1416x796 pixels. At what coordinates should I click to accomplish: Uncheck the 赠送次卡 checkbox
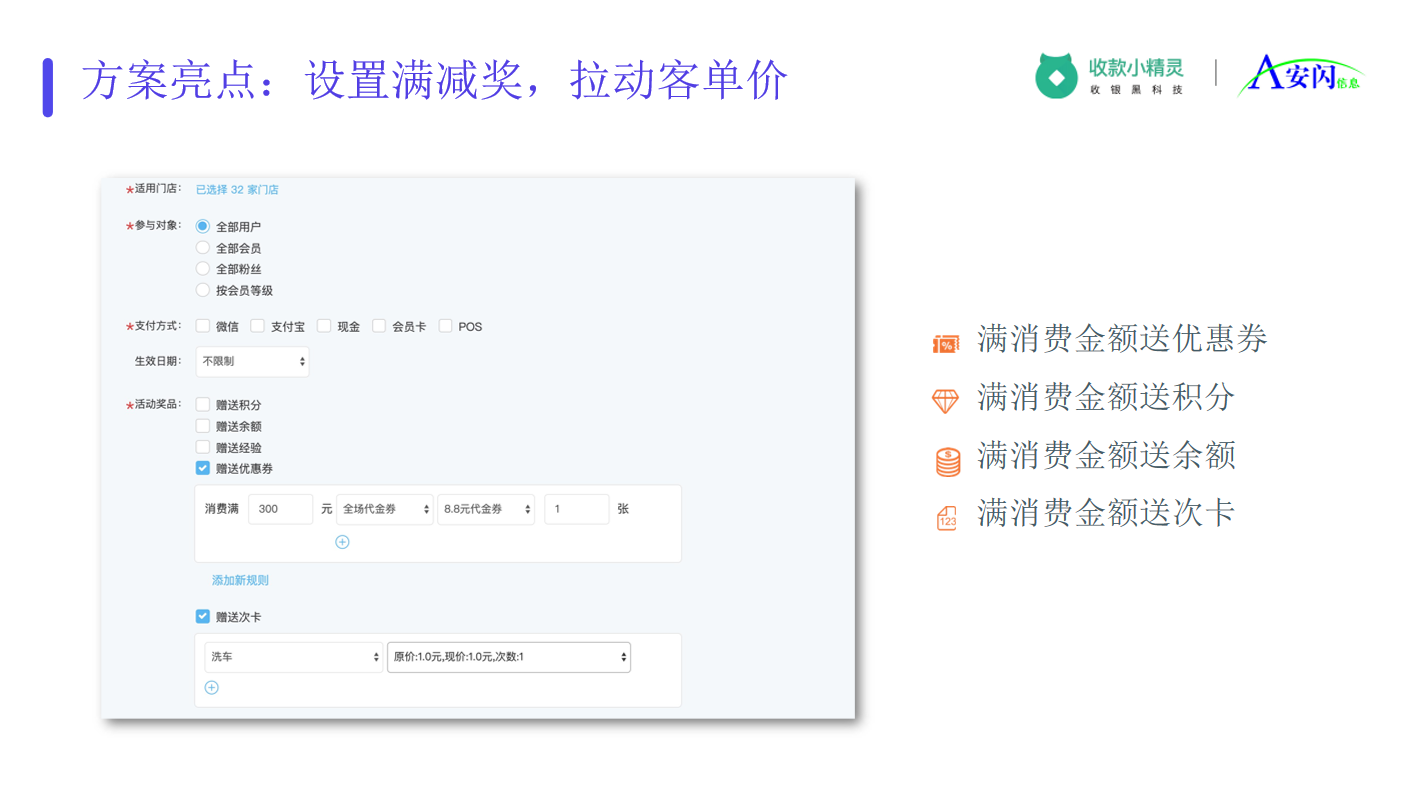203,617
